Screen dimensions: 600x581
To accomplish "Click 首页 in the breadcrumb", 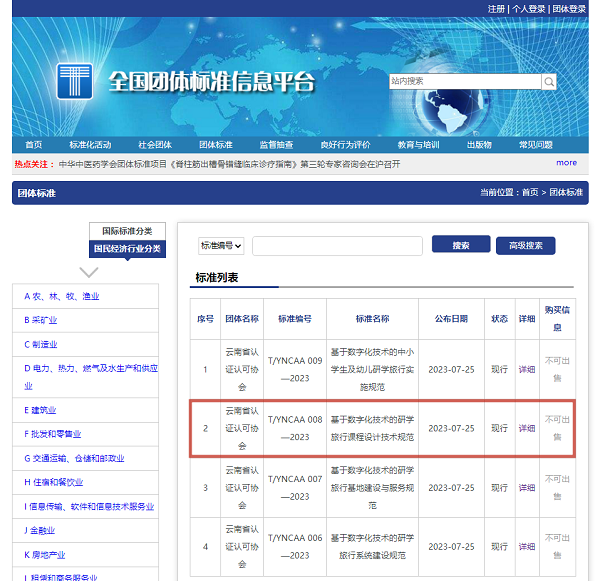I will tap(530, 192).
